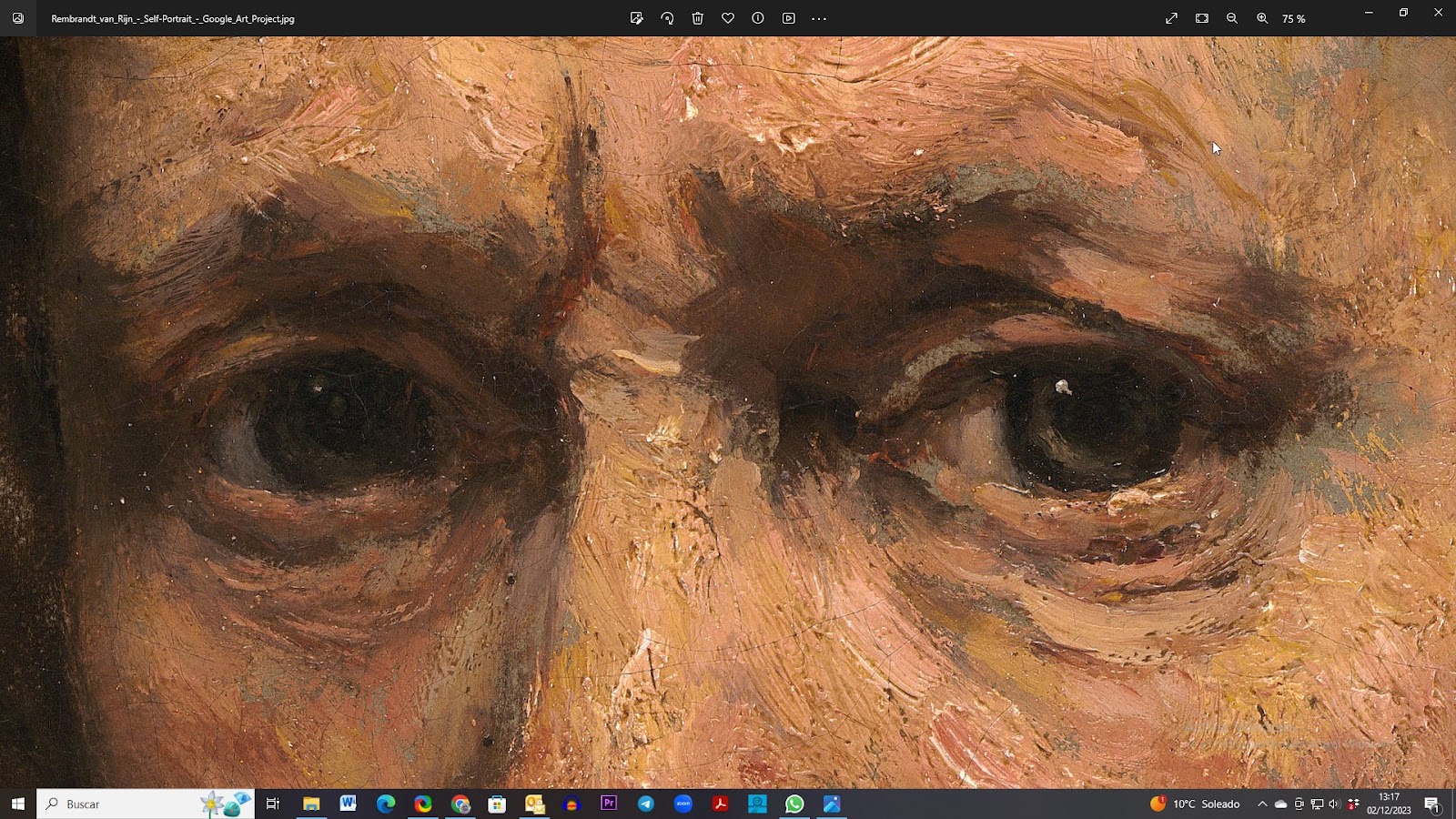Viewport: 1456px width, 819px height.
Task: Open Task View from the taskbar
Action: click(272, 804)
